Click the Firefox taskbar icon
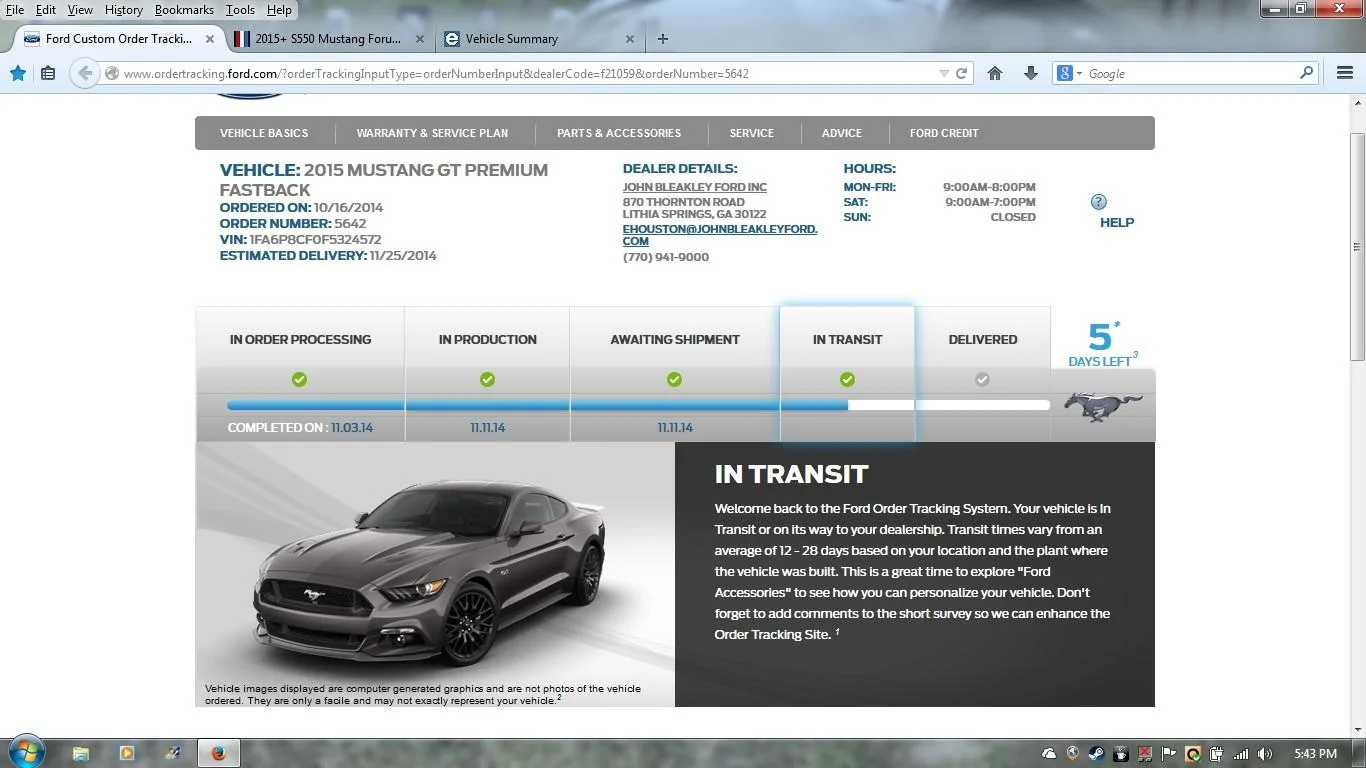 (219, 753)
